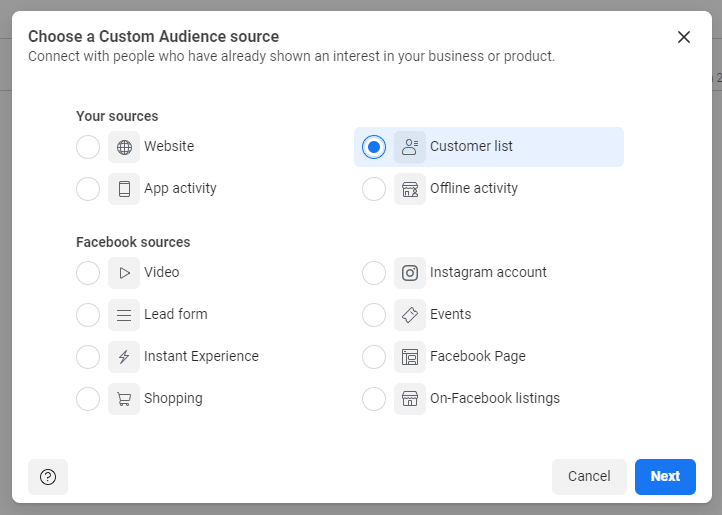
Task: Select the Instant Experience radio button
Action: click(88, 357)
